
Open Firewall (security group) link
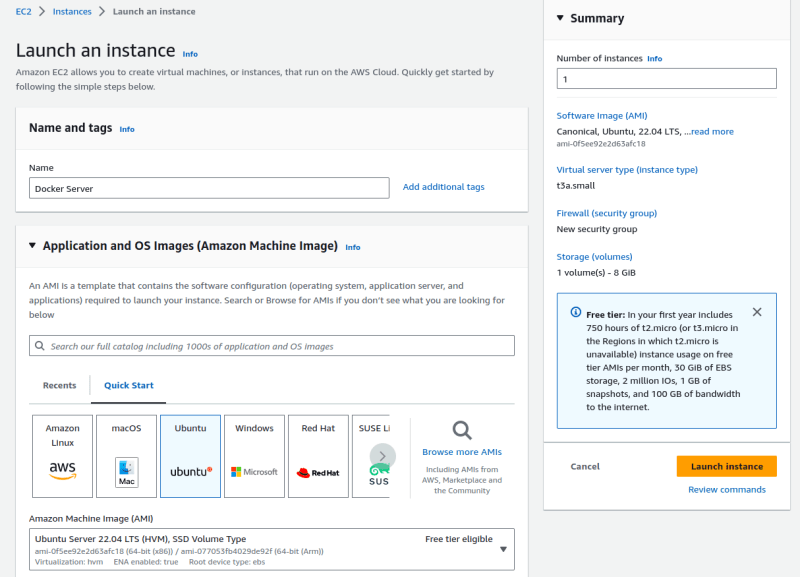click(x=606, y=213)
